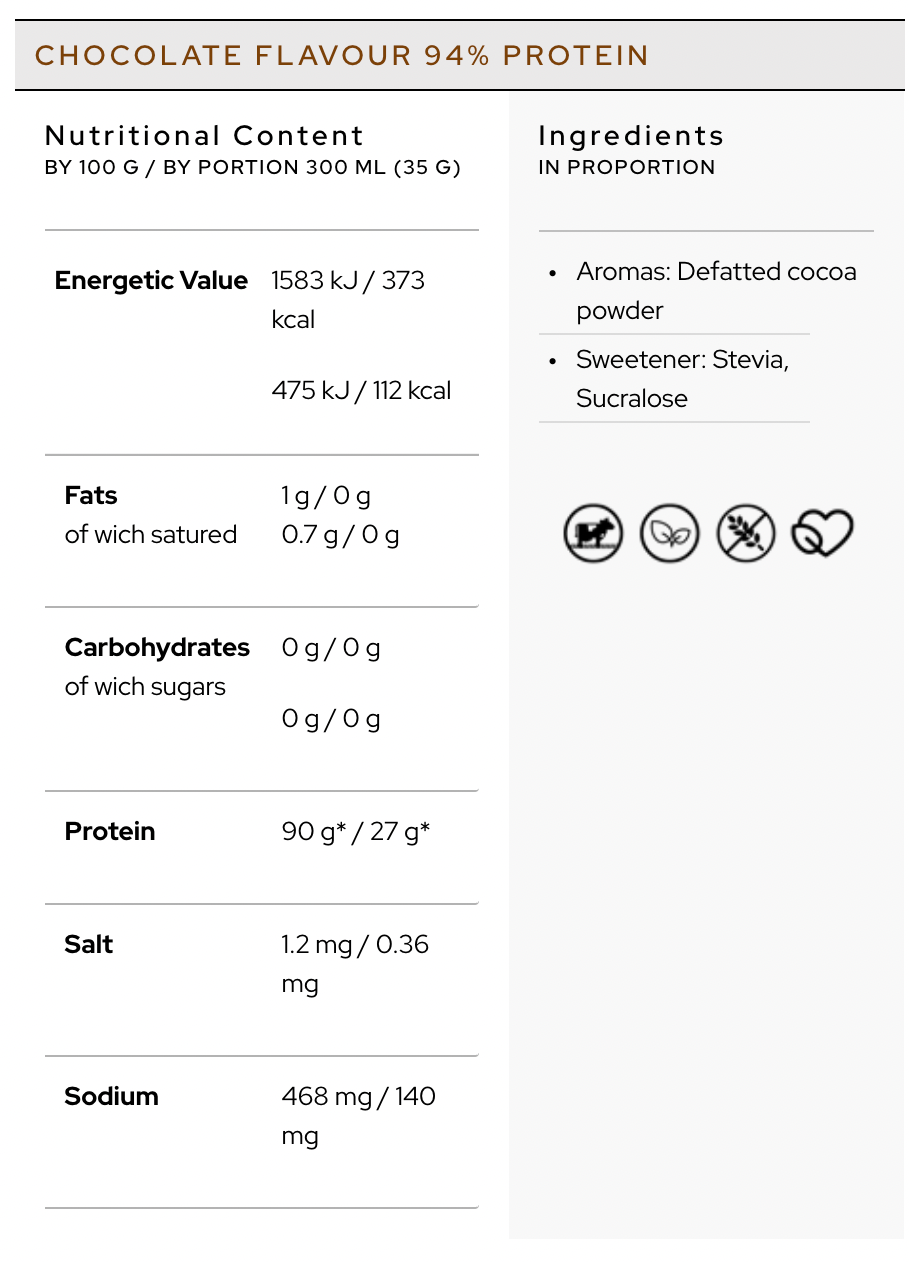Click the 90 g* / 27 g* protein value

click(x=356, y=832)
